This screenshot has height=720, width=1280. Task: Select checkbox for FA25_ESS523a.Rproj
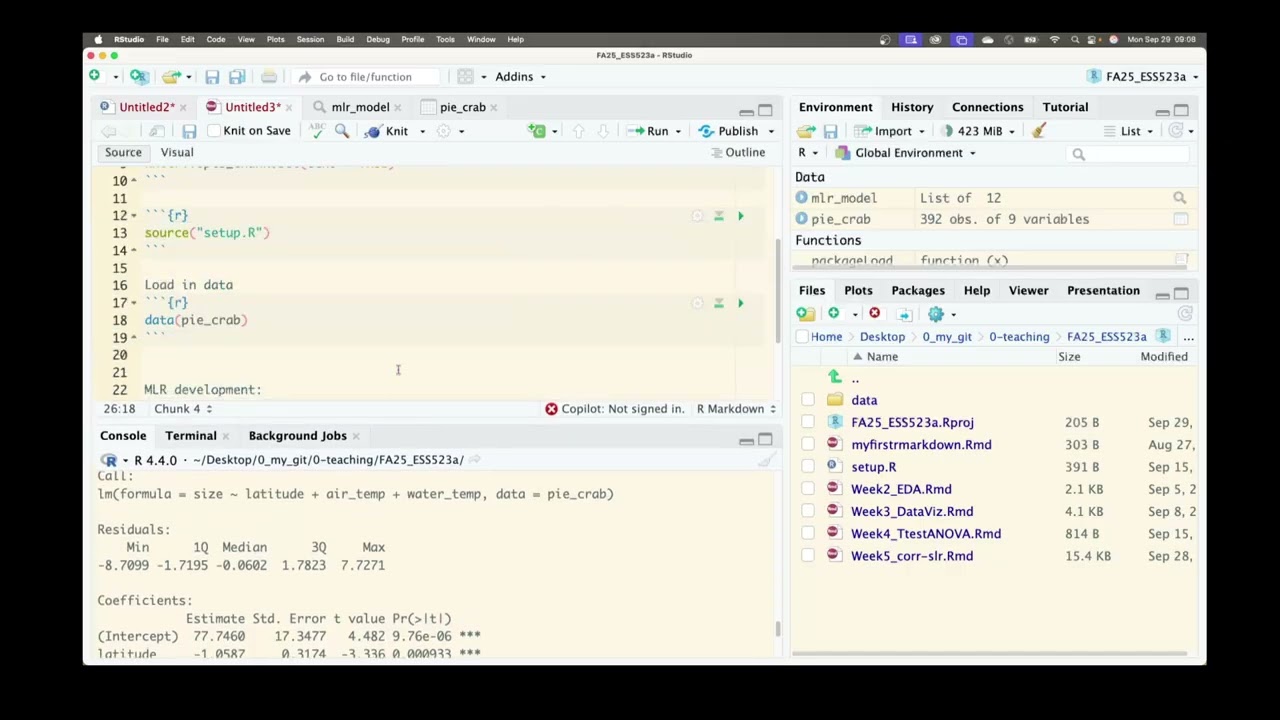808,422
